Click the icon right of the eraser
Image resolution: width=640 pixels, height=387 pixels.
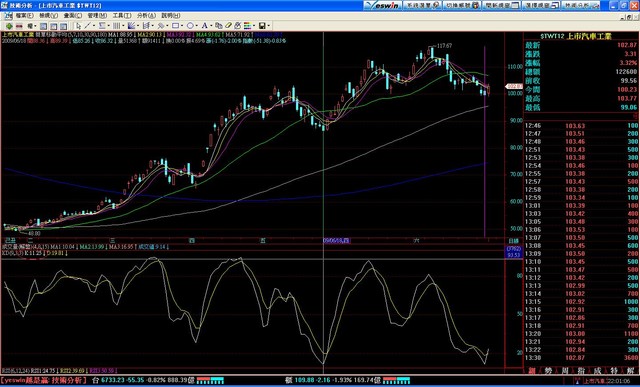click(x=238, y=26)
